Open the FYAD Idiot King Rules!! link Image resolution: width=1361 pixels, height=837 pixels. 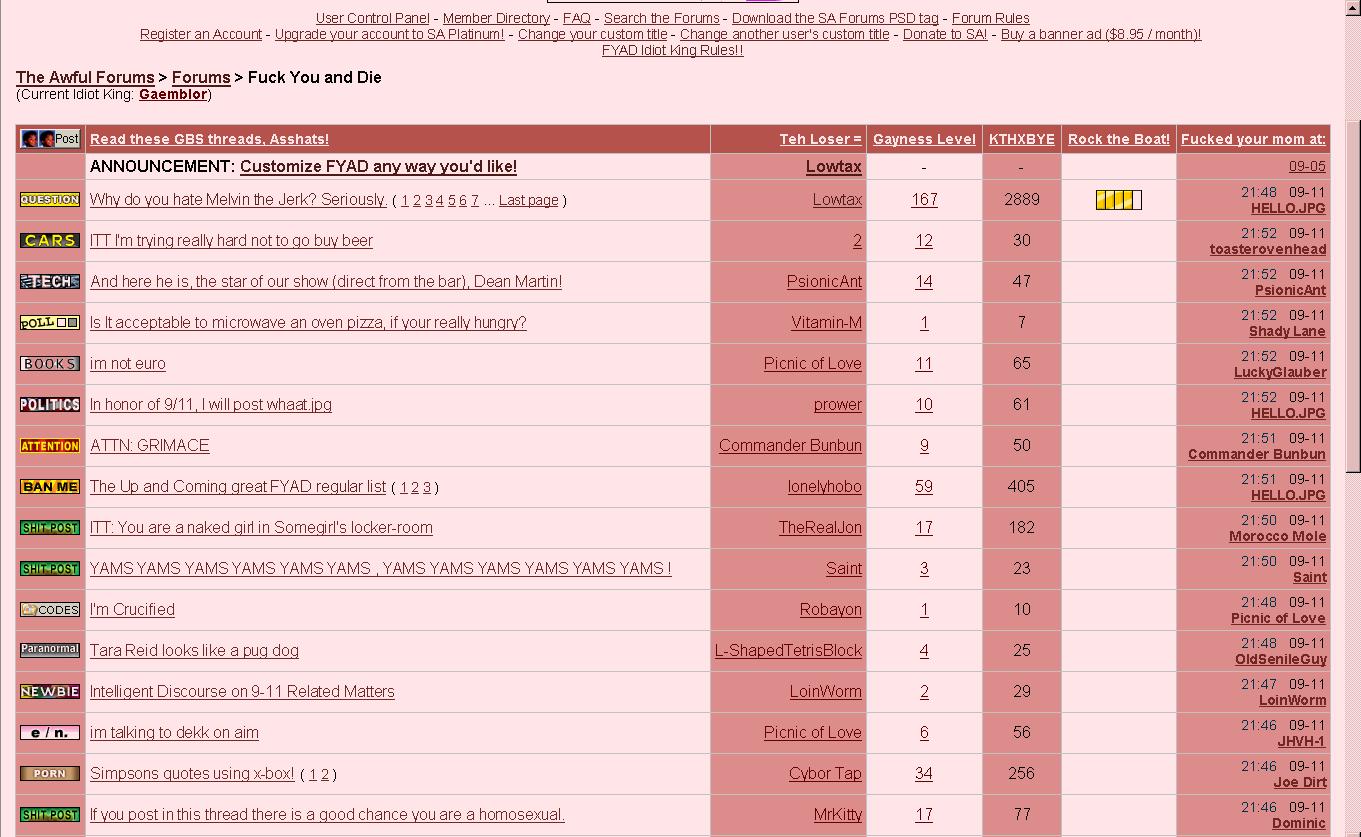672,50
